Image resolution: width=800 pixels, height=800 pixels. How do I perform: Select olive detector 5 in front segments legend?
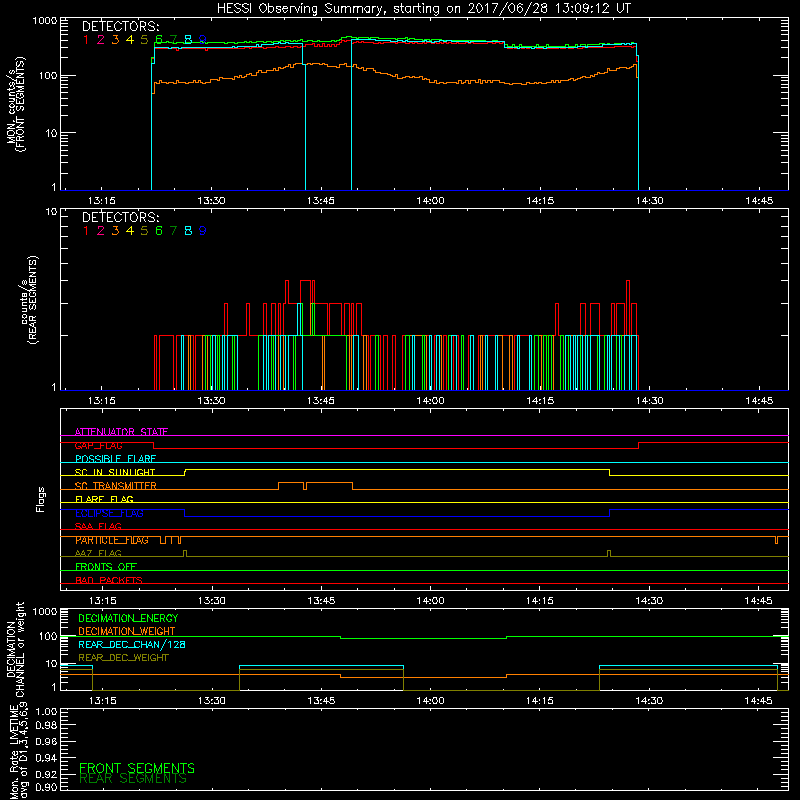click(144, 40)
